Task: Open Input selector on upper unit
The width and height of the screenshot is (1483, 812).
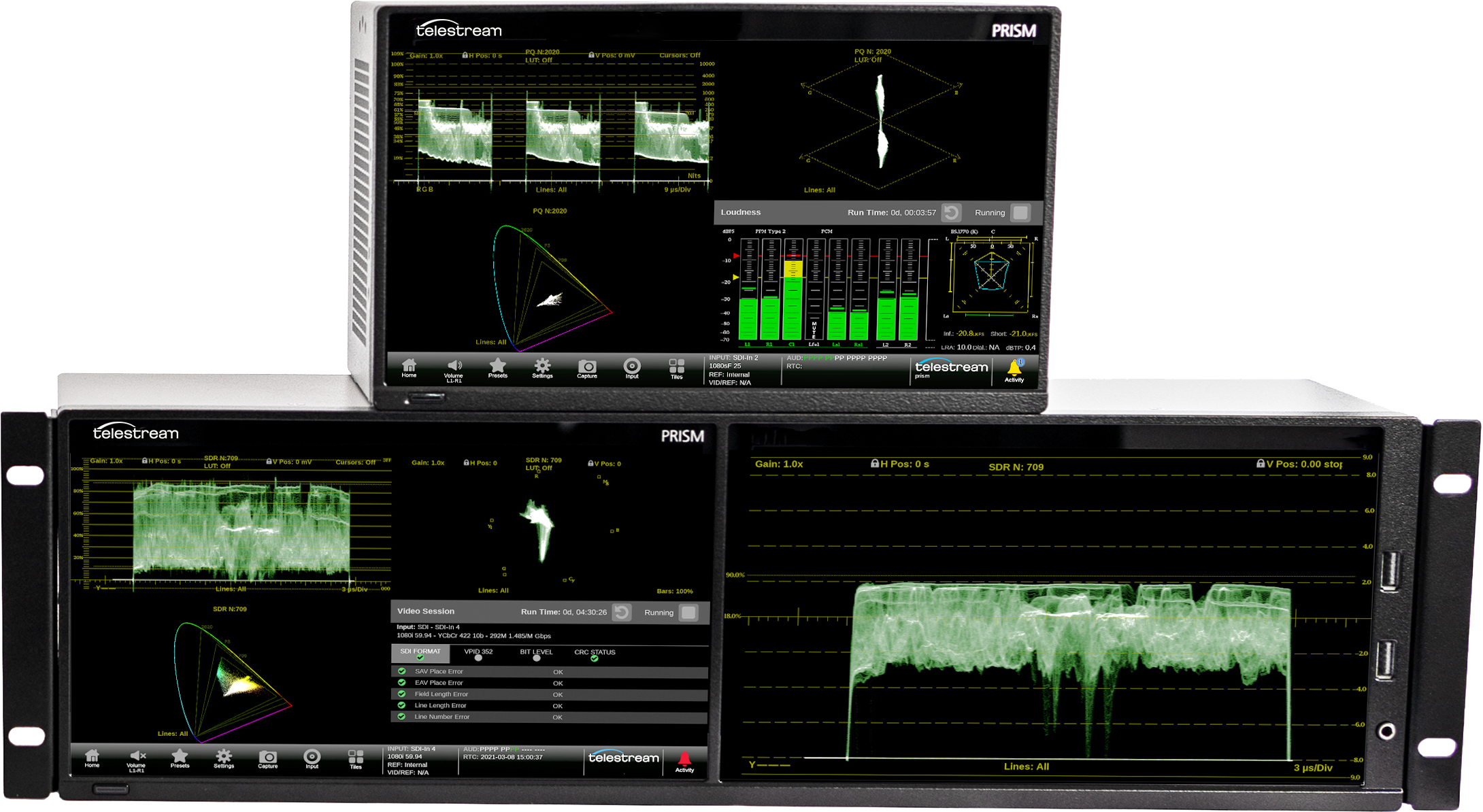Action: (632, 369)
